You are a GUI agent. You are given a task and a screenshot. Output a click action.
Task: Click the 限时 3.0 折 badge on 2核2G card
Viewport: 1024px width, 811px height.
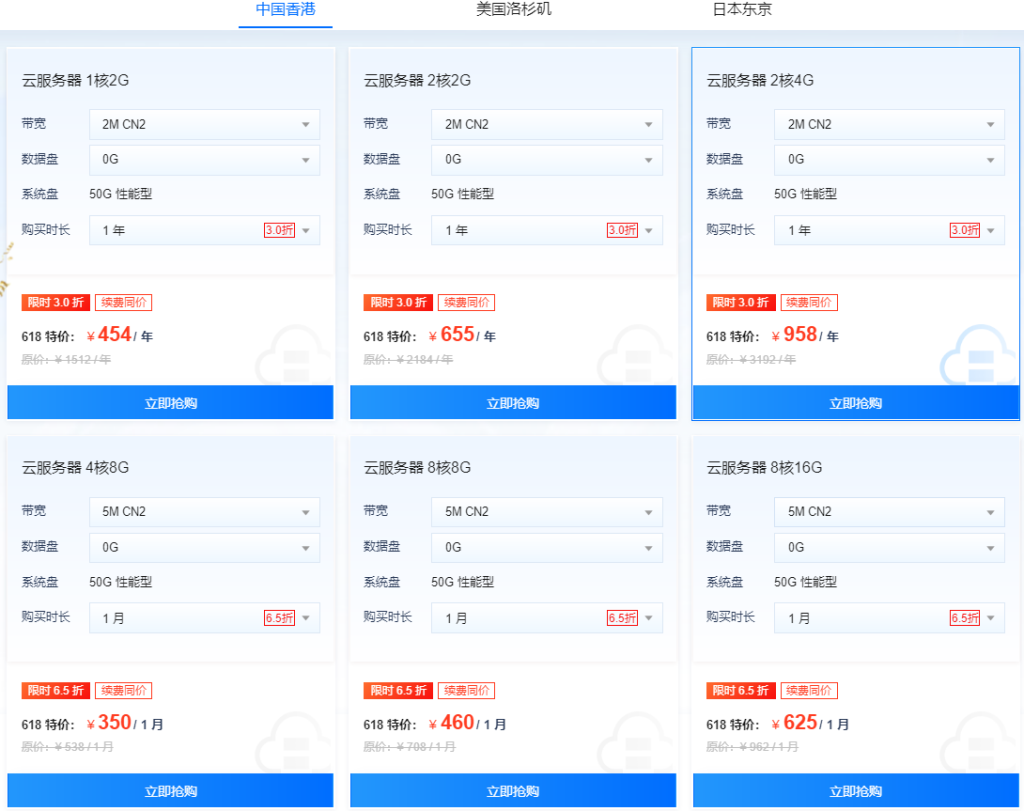tap(397, 302)
